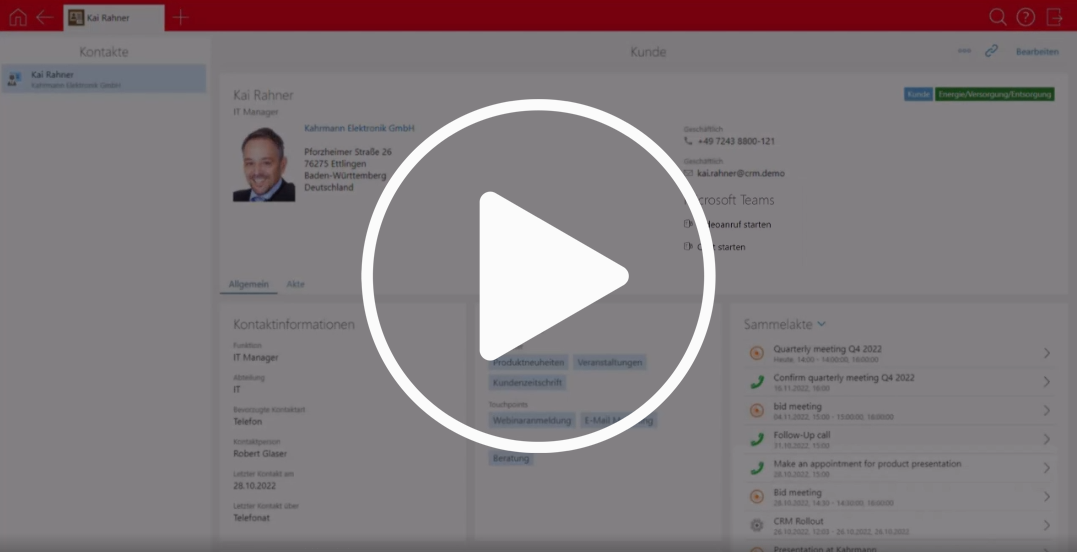
Task: Click the kai.rahner@crm.demo email address
Action: (x=740, y=173)
